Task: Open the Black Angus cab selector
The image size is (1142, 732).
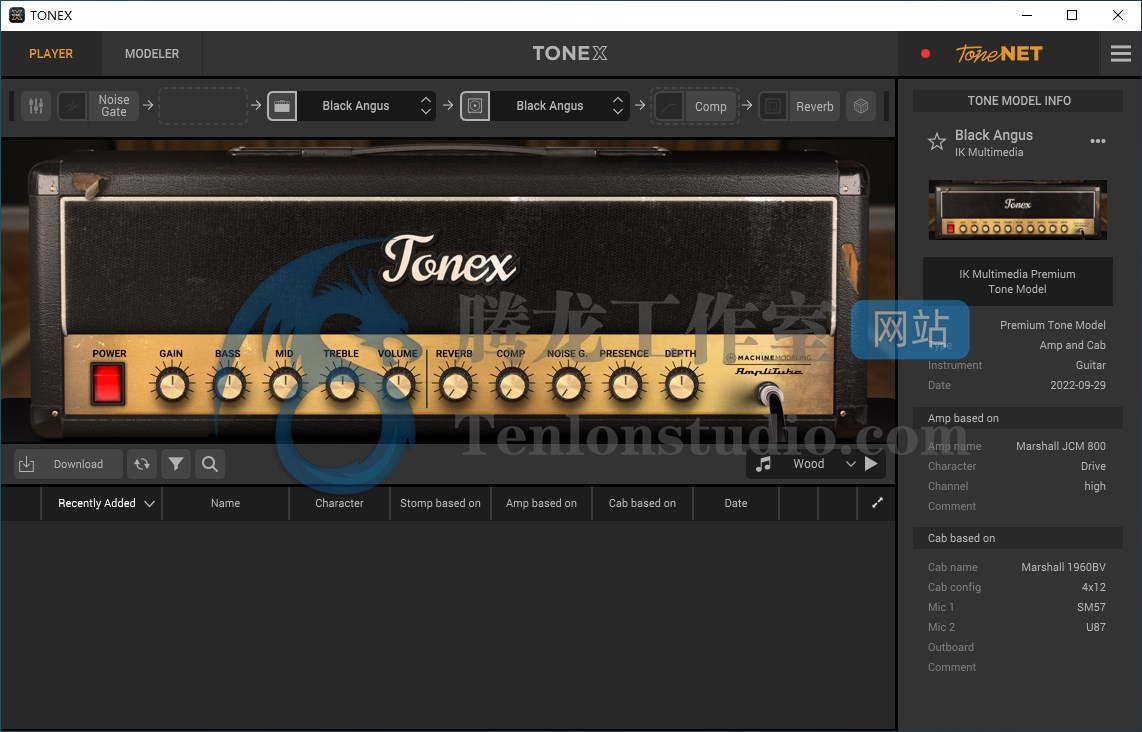Action: click(560, 106)
